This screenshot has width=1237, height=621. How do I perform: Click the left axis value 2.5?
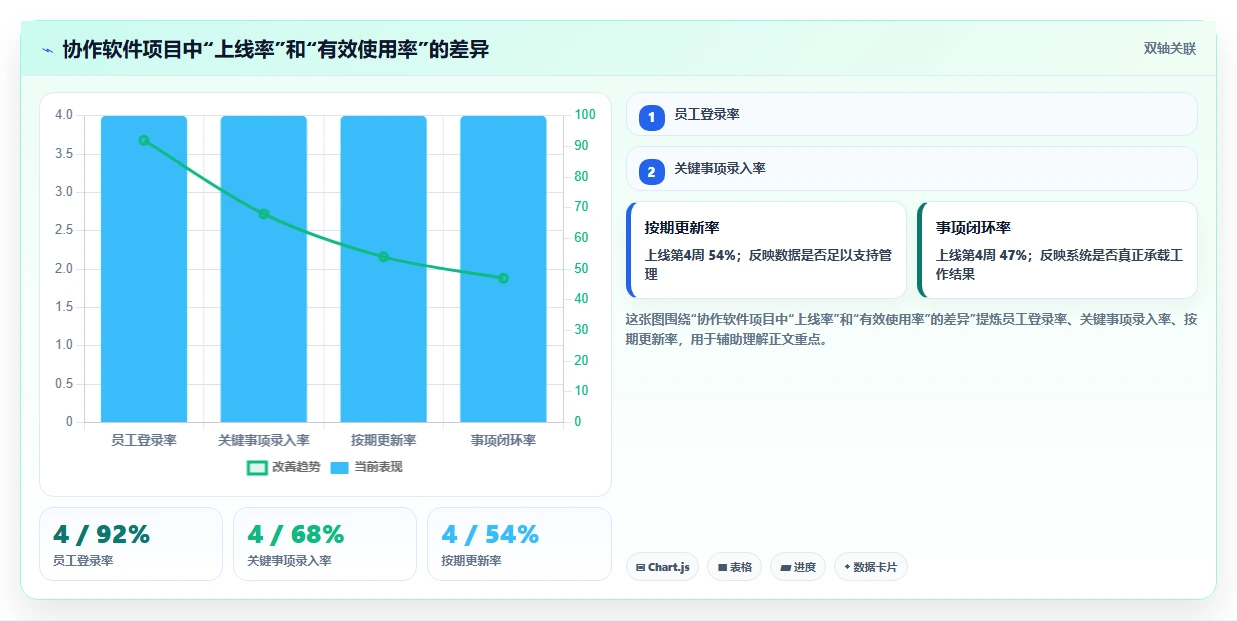pos(64,230)
